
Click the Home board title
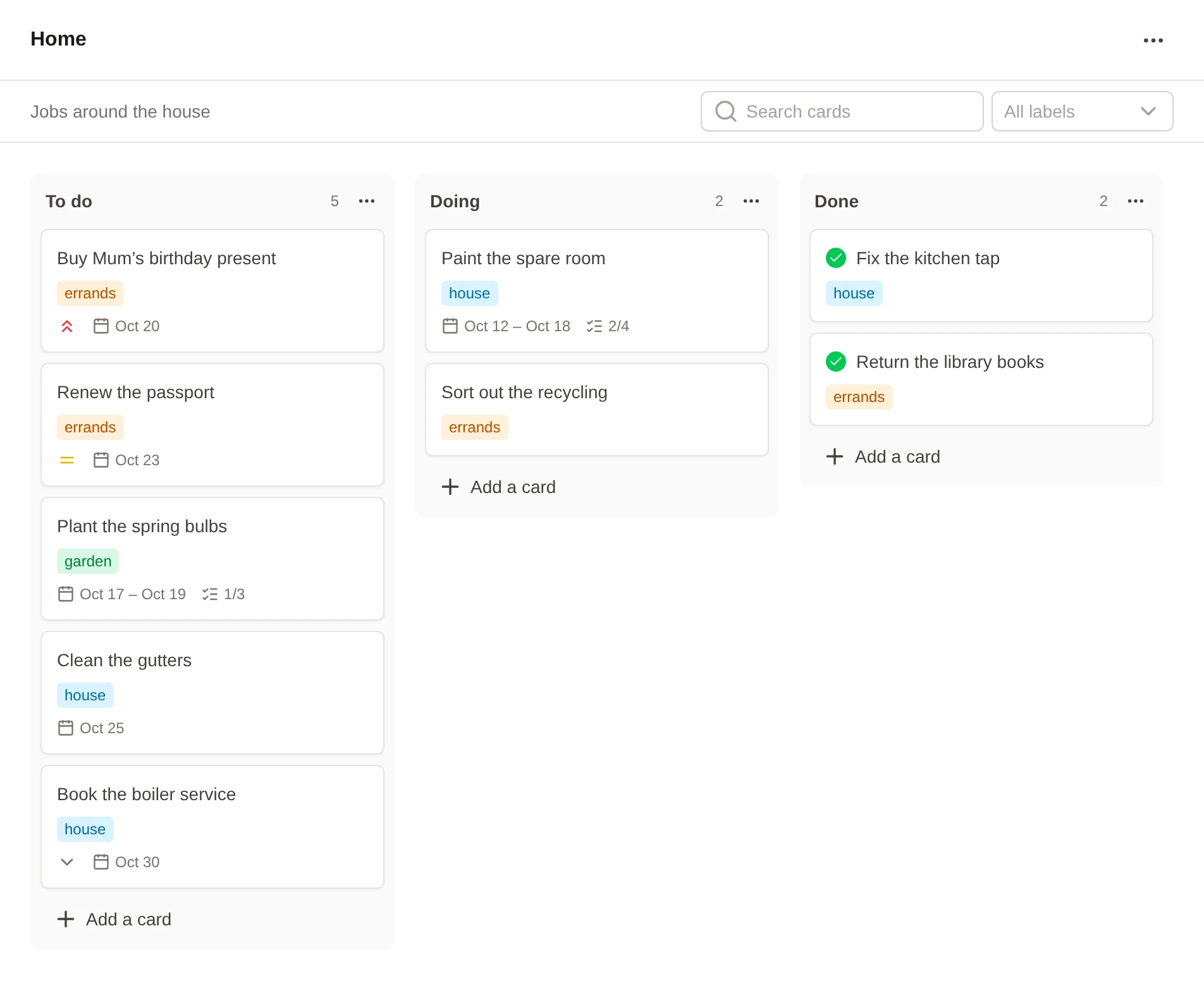pyautogui.click(x=58, y=39)
